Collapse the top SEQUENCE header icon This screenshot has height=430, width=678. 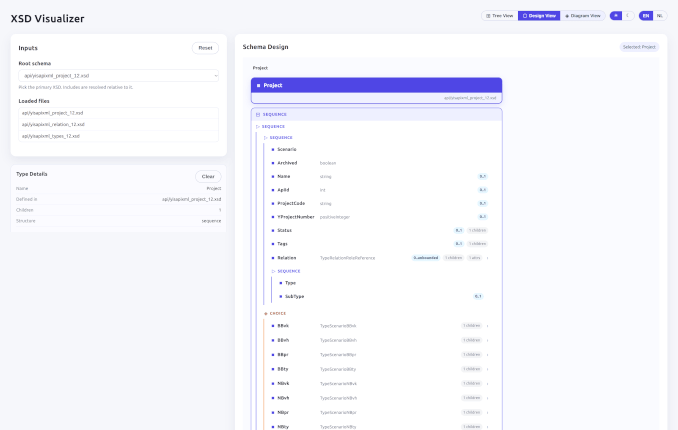pyautogui.click(x=258, y=115)
